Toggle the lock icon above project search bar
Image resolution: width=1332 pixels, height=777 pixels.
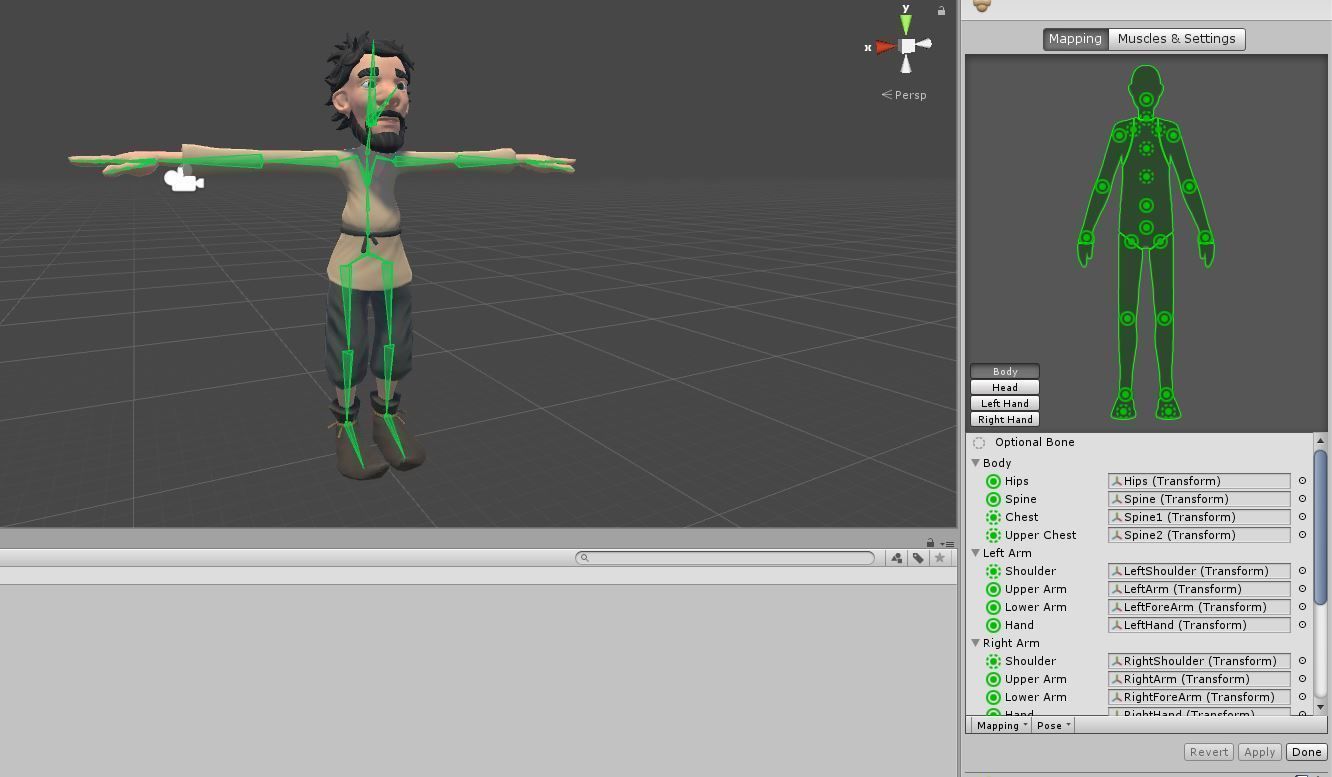[x=930, y=543]
